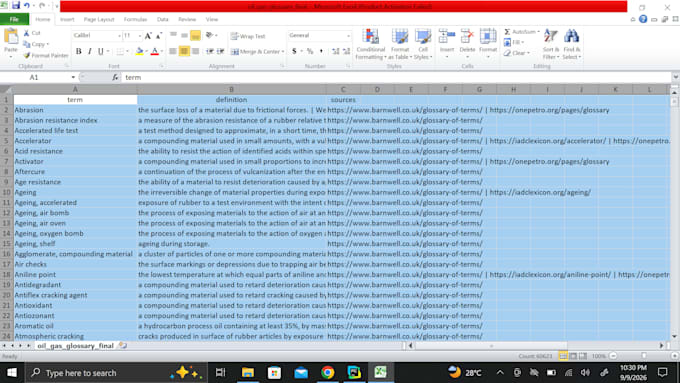Apply the red Font Color swatch
The height and width of the screenshot is (383, 680).
(x=154, y=52)
